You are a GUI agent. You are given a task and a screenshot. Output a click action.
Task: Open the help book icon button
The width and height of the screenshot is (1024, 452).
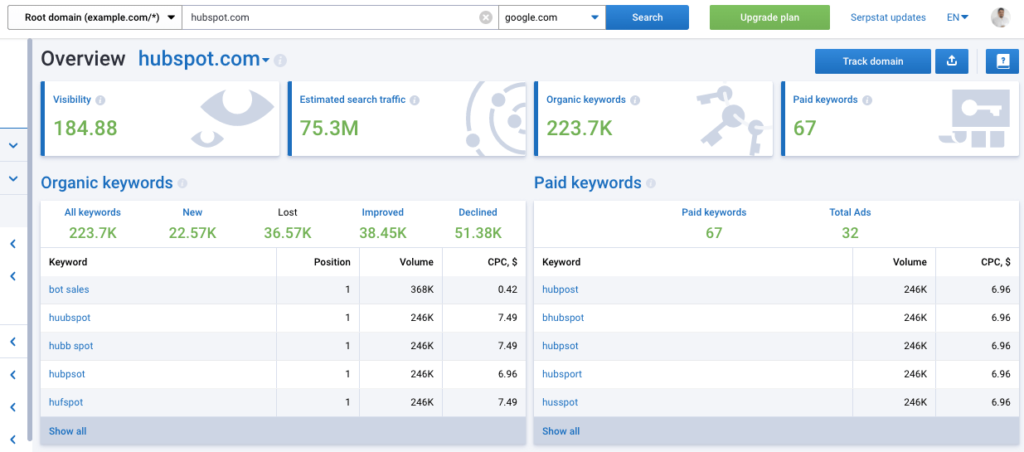pyautogui.click(x=1002, y=61)
